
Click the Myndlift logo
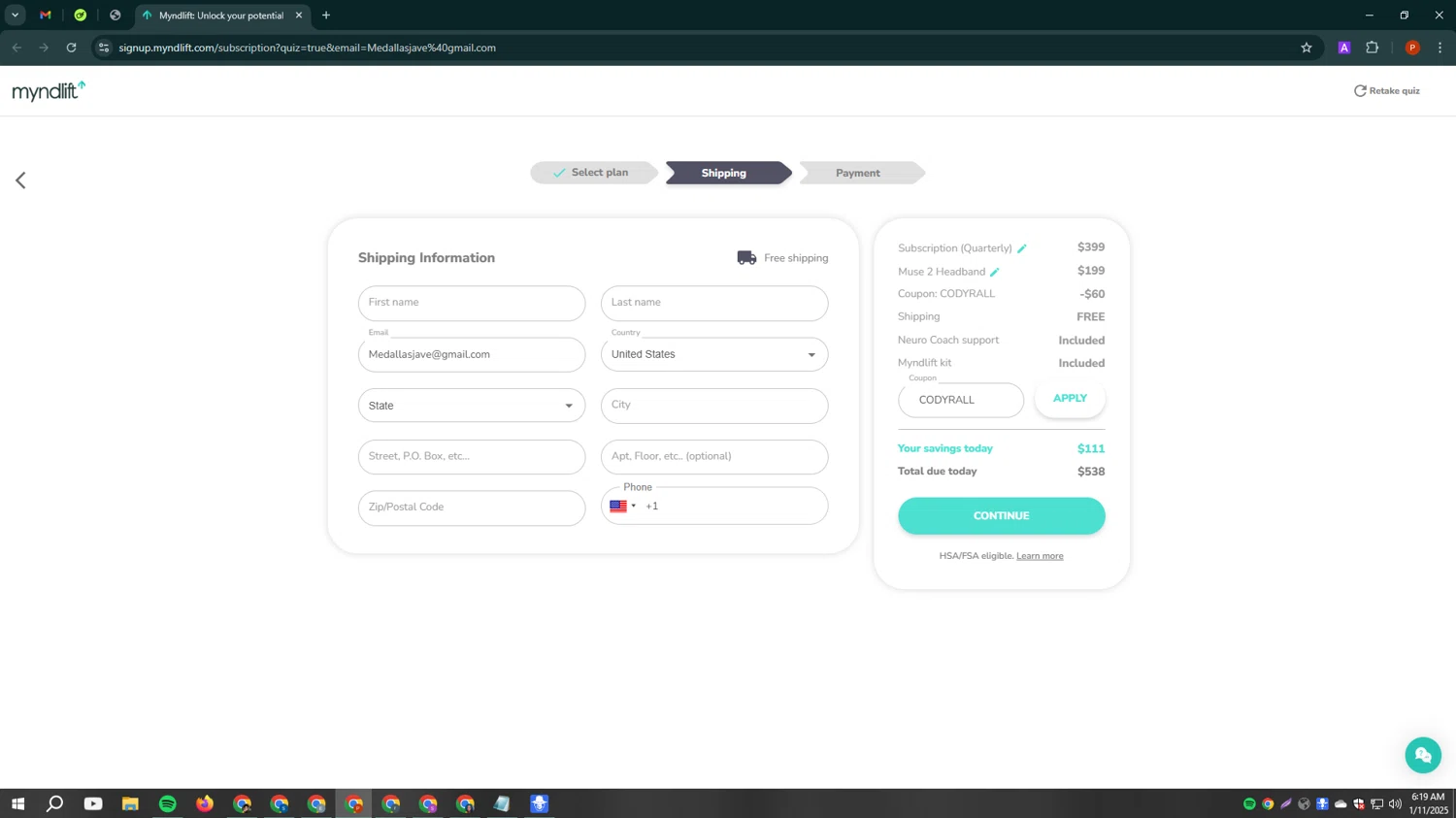tap(49, 91)
